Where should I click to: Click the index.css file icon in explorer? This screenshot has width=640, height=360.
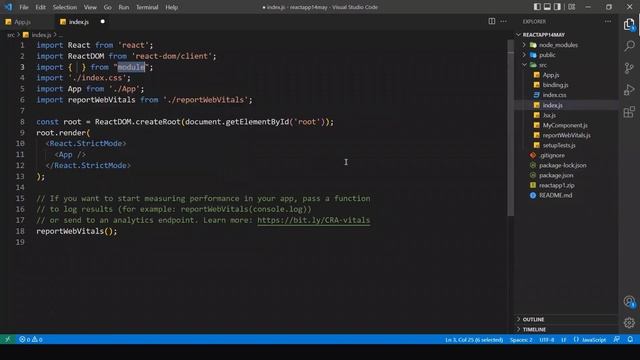pyautogui.click(x=536, y=95)
